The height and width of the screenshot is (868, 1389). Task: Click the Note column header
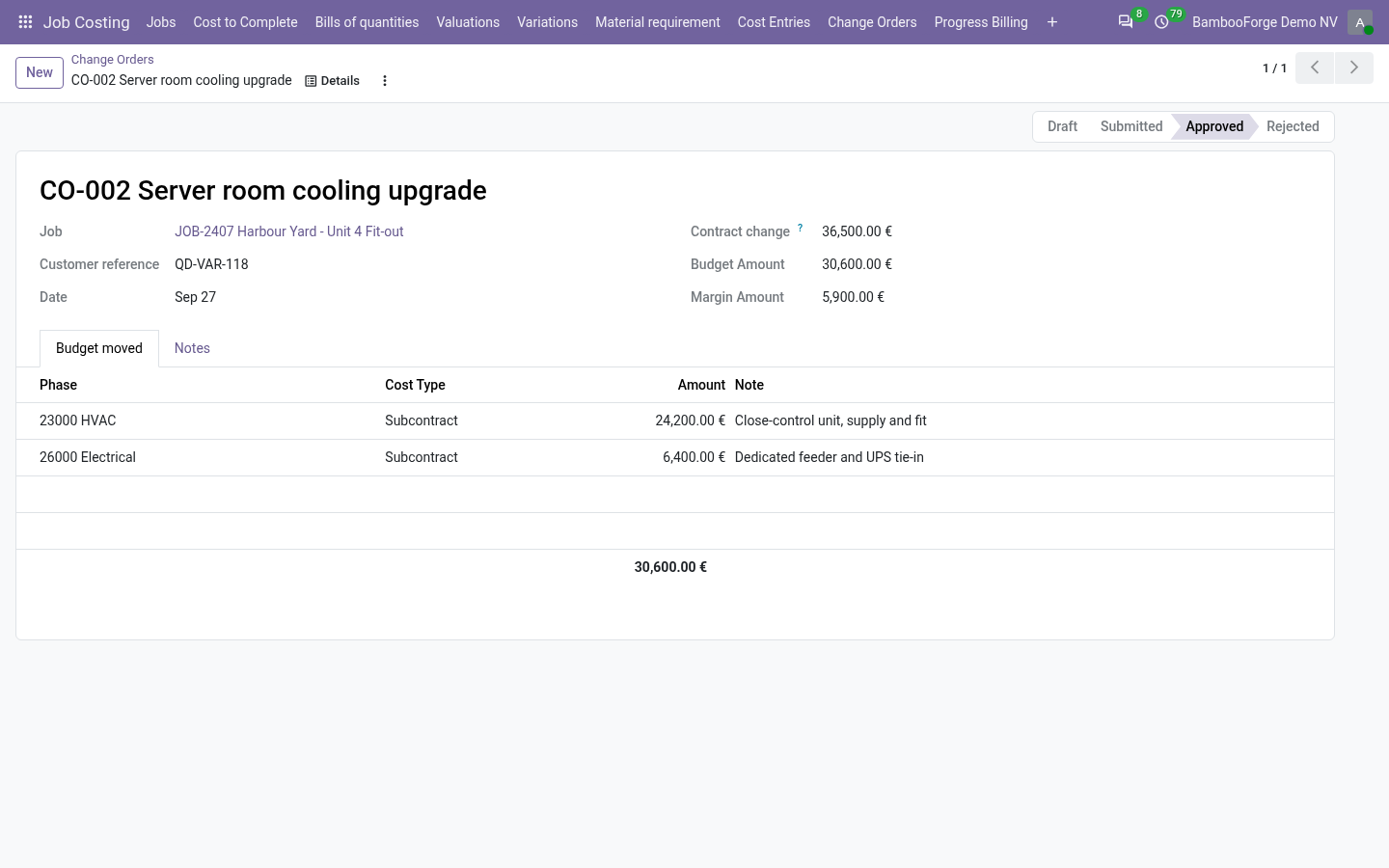[x=749, y=385]
